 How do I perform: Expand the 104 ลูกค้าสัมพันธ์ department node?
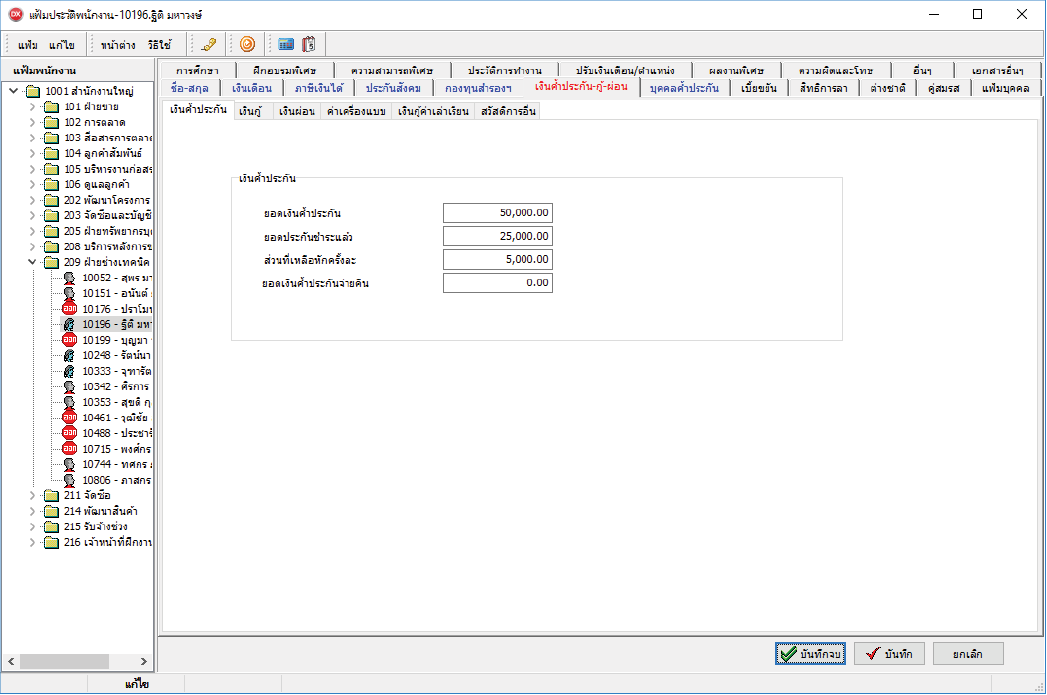coord(32,153)
